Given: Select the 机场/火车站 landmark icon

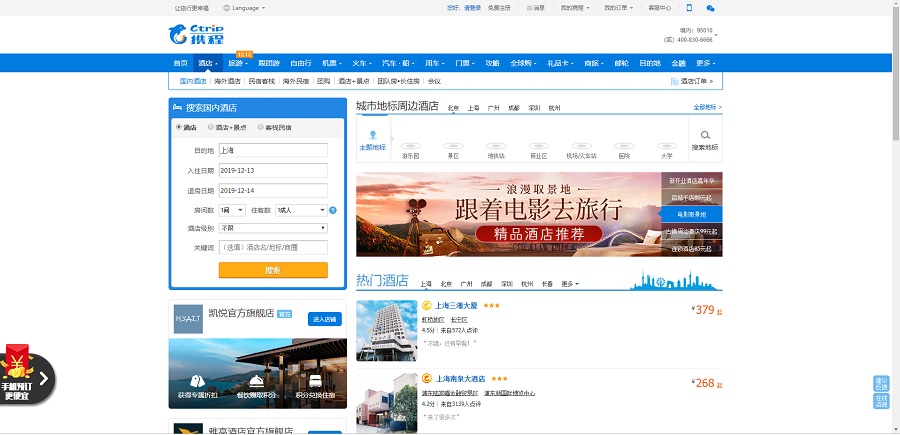Looking at the screenshot, I should click(581, 143).
